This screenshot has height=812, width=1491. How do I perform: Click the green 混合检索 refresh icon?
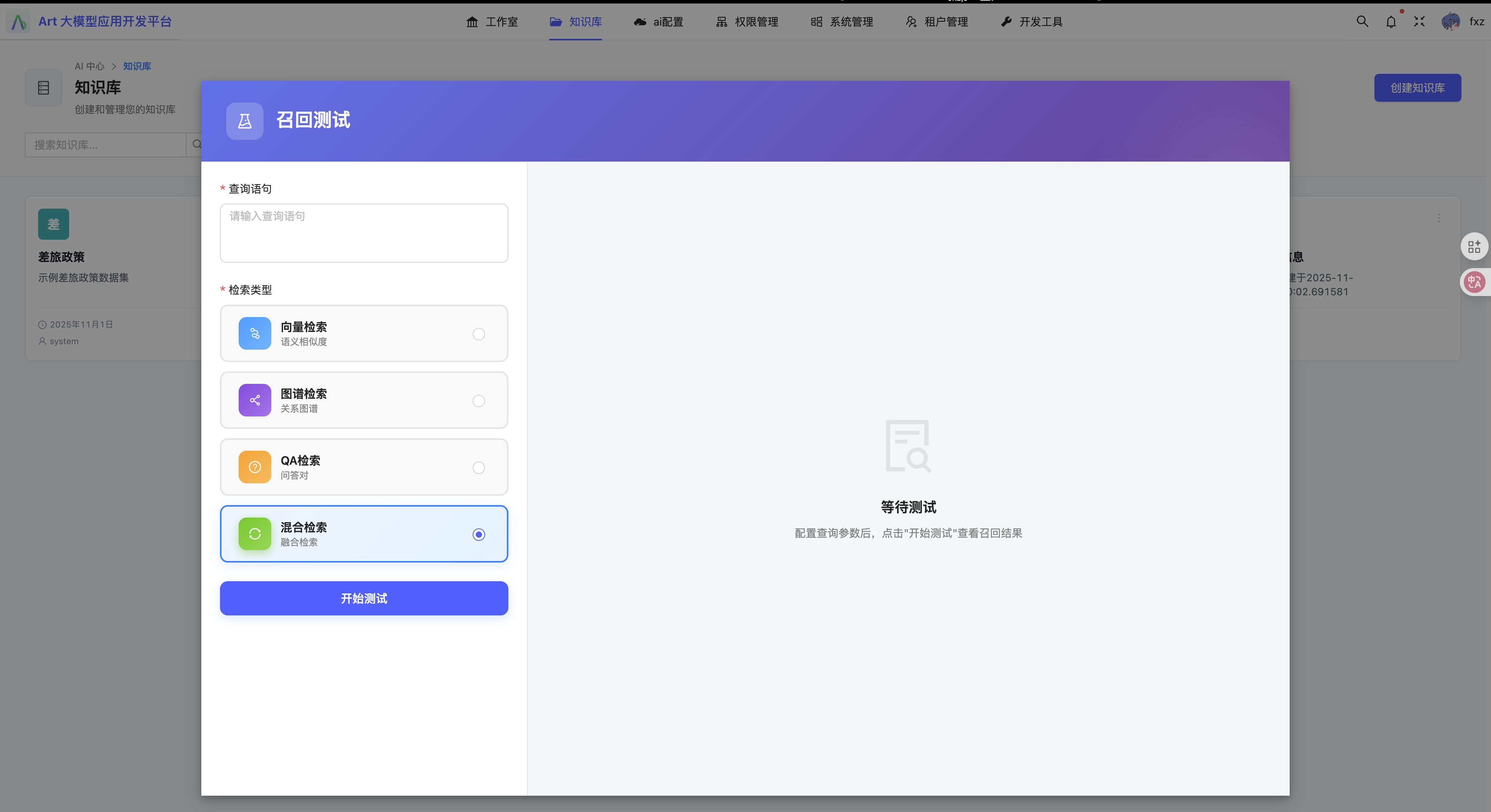[x=255, y=533]
